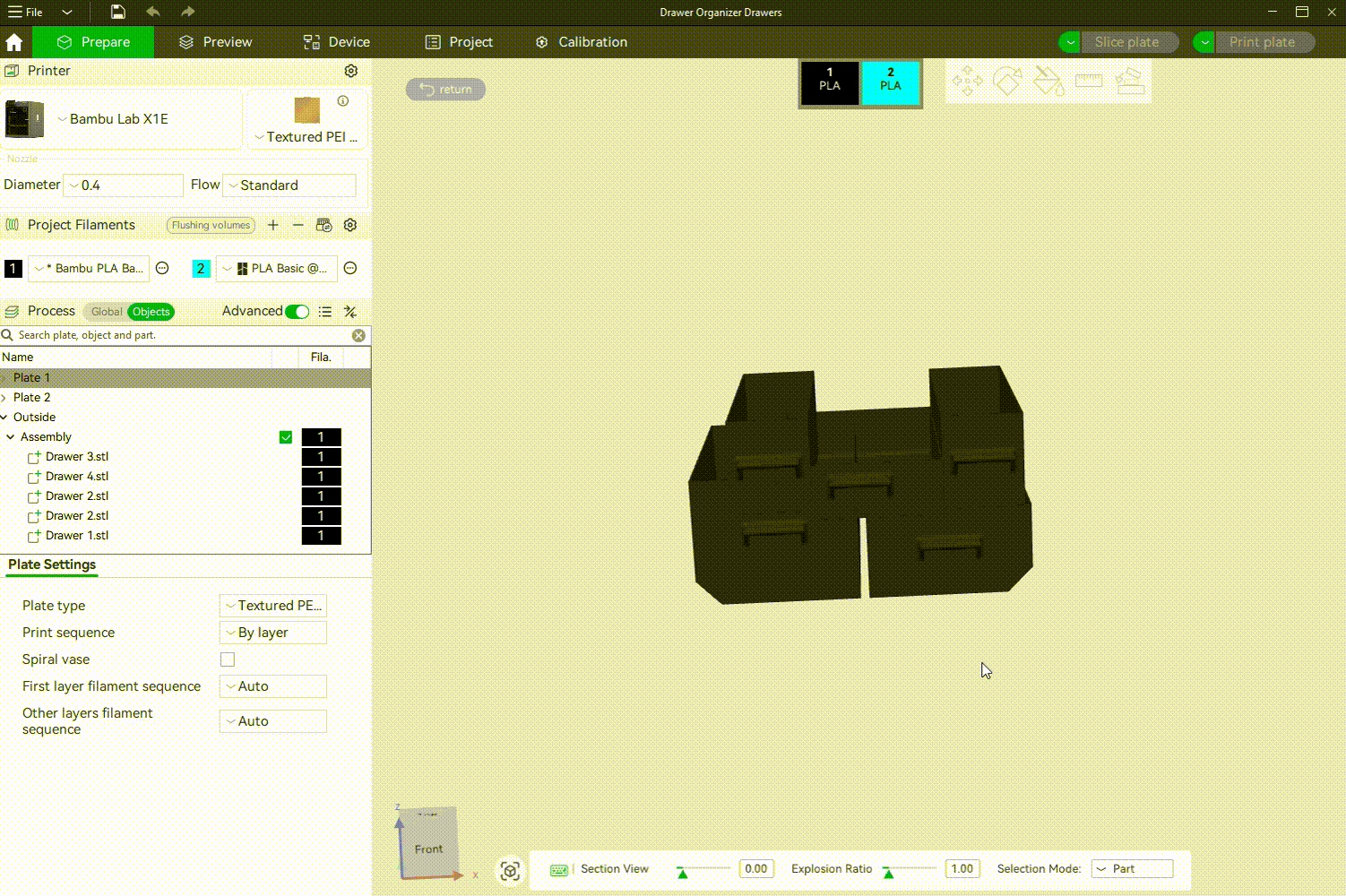The height and width of the screenshot is (896, 1346).
Task: Toggle the Advanced switch
Action: click(298, 312)
